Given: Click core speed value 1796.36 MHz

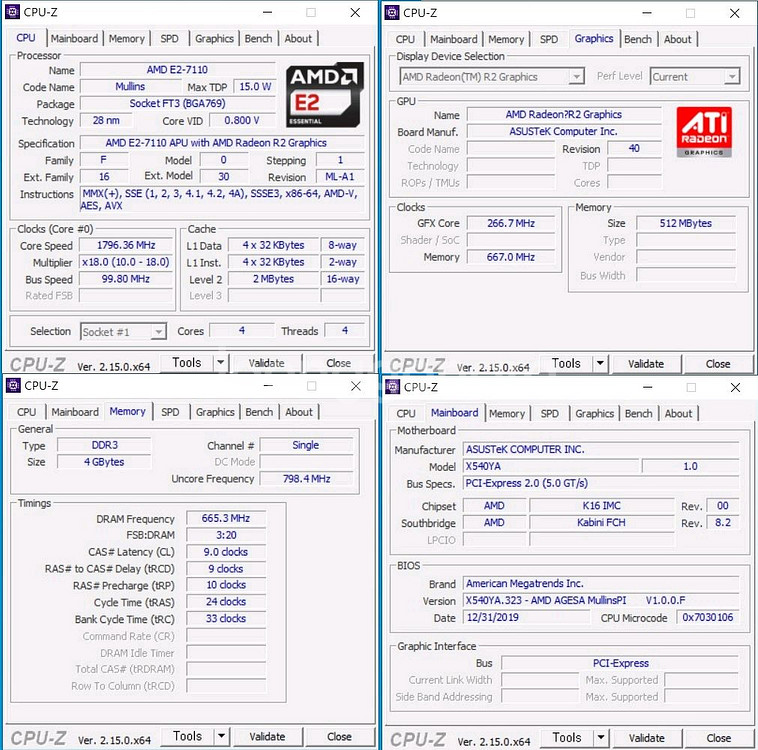Looking at the screenshot, I should pyautogui.click(x=126, y=245).
